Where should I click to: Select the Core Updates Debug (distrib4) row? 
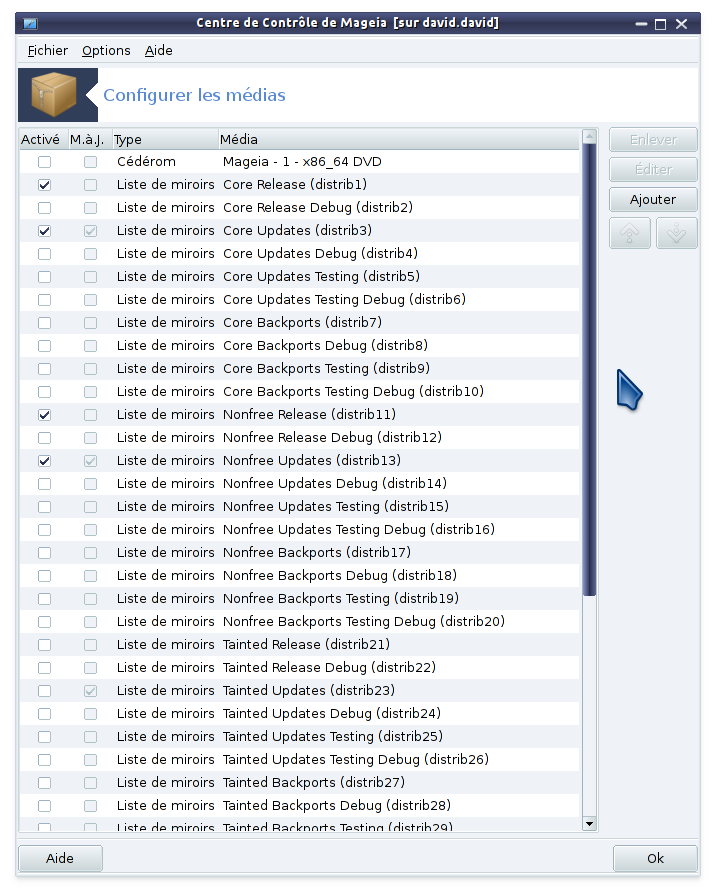tap(299, 253)
